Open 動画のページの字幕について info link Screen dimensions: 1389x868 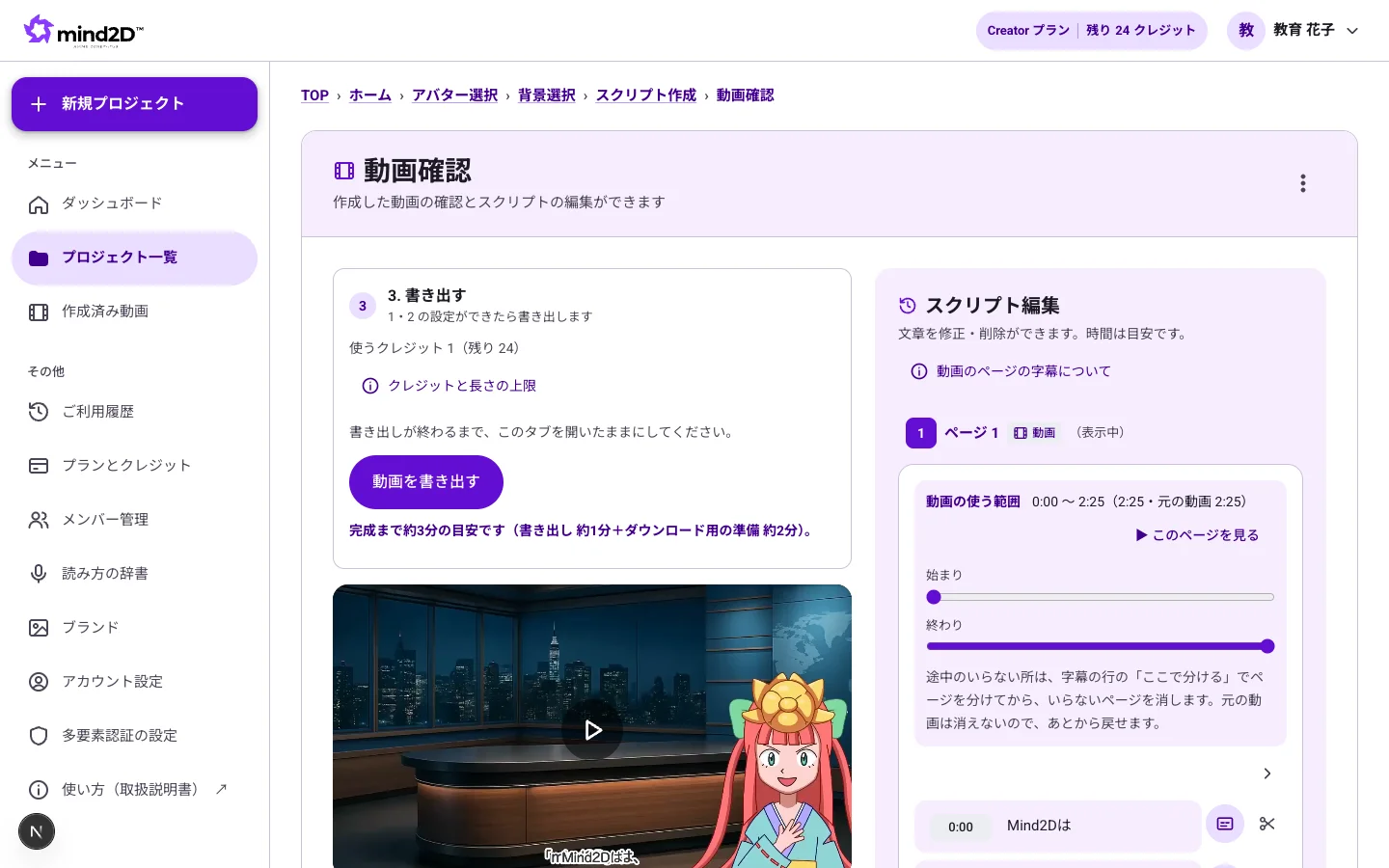pyautogui.click(x=1011, y=371)
